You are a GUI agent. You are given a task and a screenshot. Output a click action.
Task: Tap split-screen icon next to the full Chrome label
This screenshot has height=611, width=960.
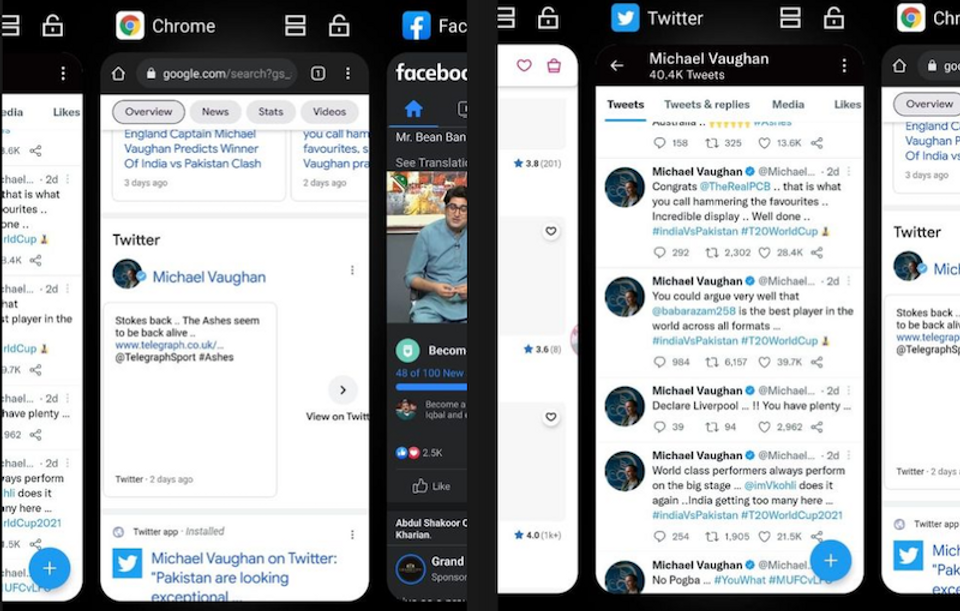295,26
